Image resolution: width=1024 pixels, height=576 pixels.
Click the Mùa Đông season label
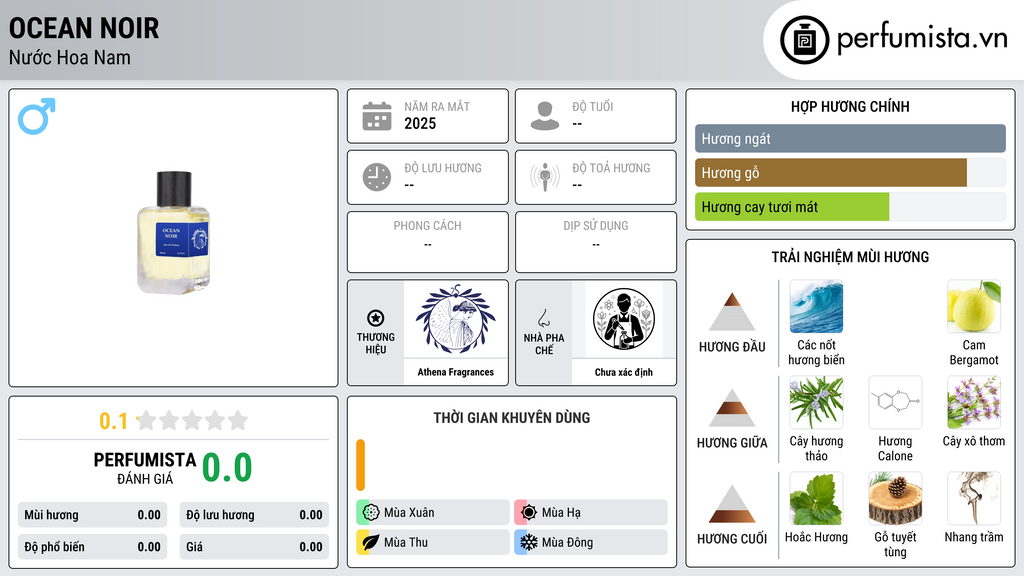click(x=568, y=543)
